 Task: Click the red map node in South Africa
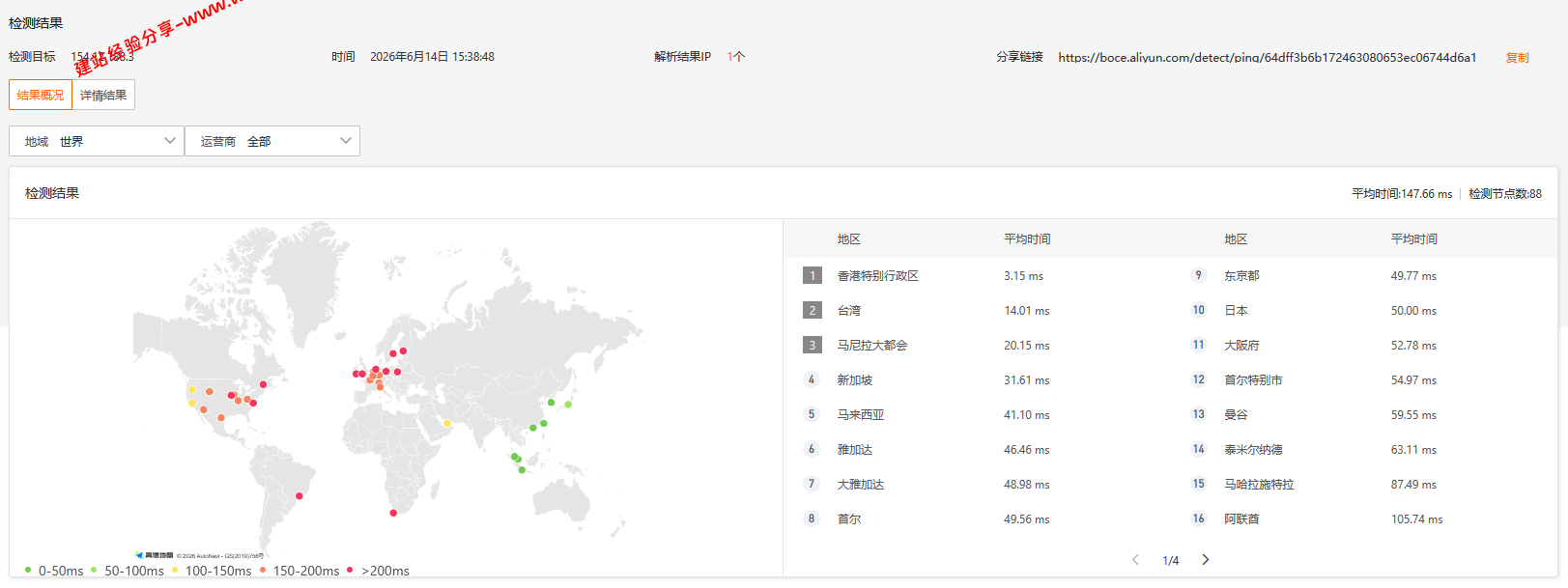tap(393, 513)
